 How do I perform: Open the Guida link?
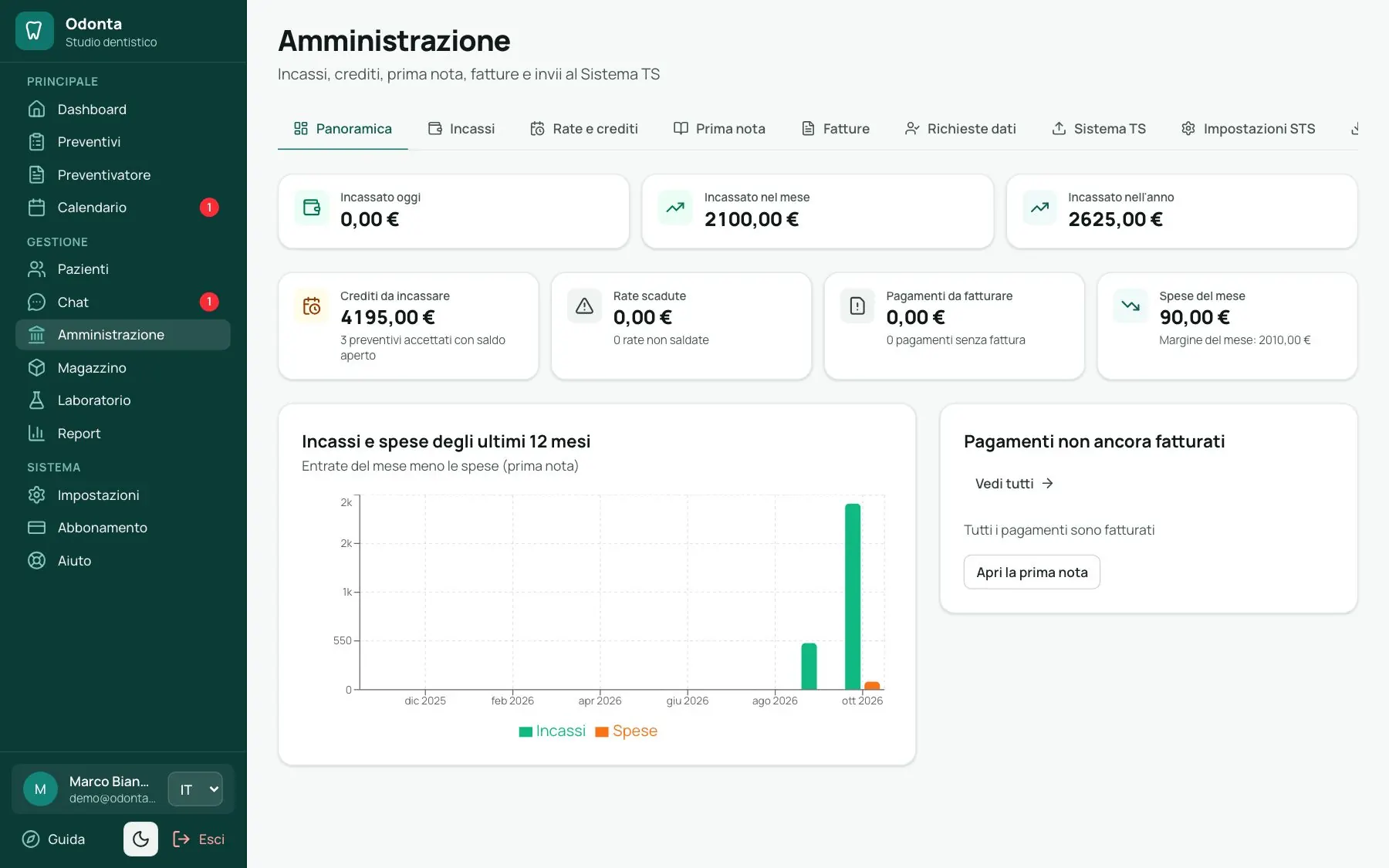pos(53,839)
